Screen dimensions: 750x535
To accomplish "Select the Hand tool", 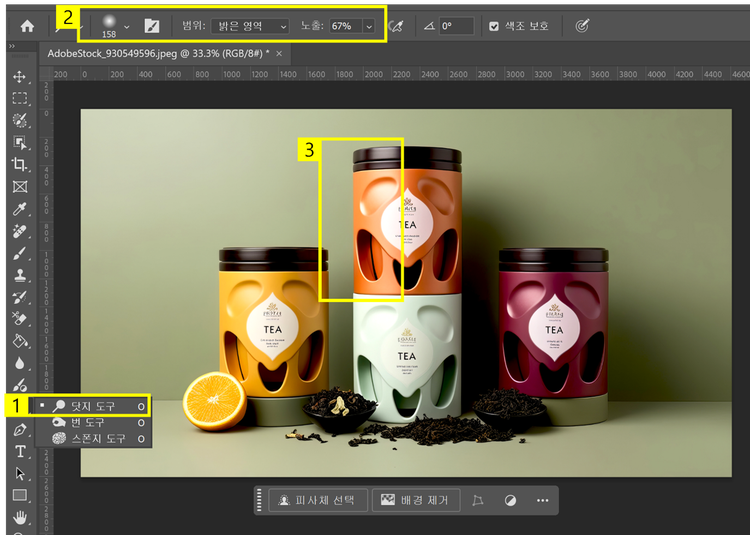I will click(19, 516).
